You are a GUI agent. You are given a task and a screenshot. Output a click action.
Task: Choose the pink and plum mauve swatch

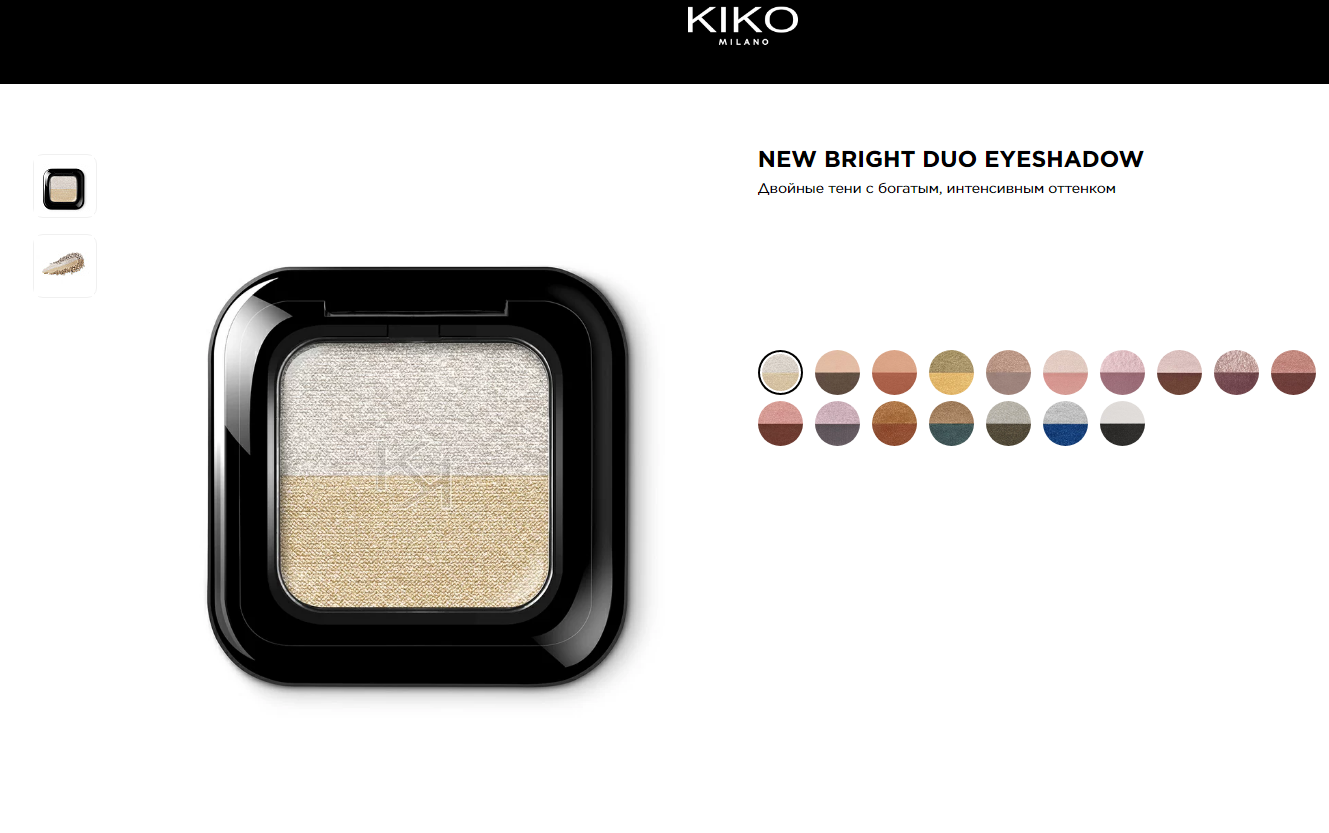[x=1122, y=373]
